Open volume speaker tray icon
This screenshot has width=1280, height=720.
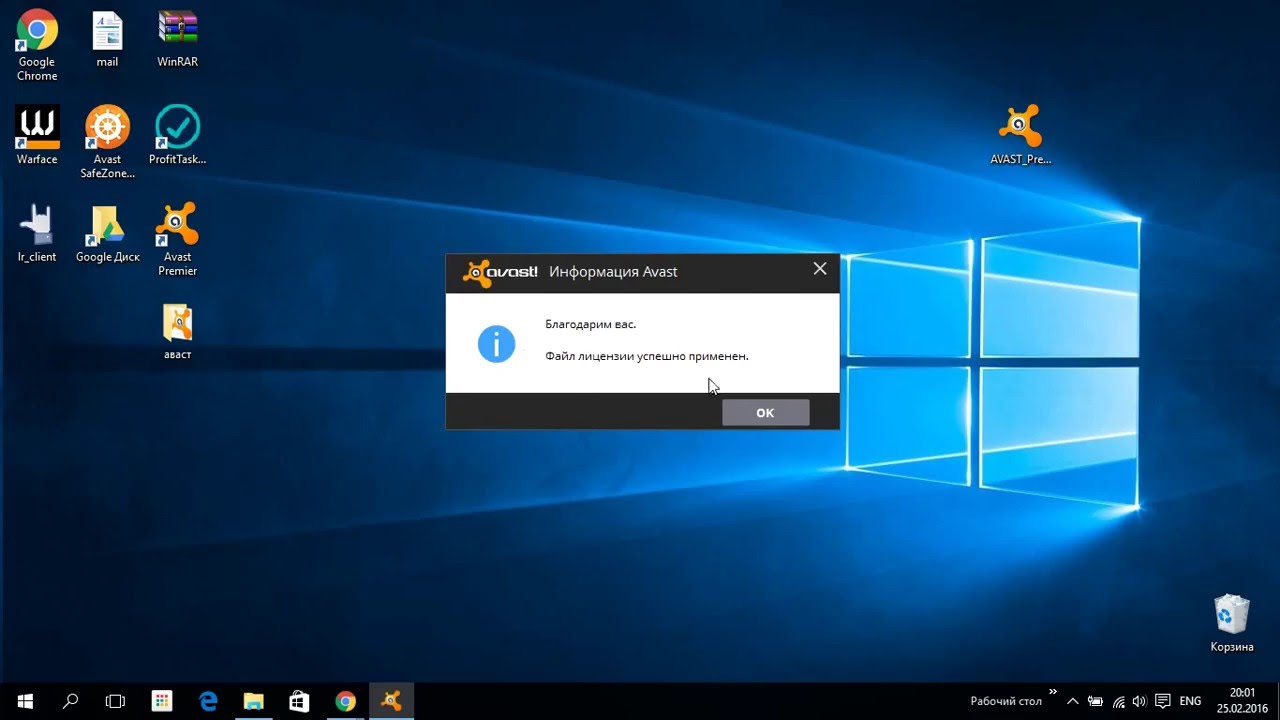pyautogui.click(x=1140, y=702)
